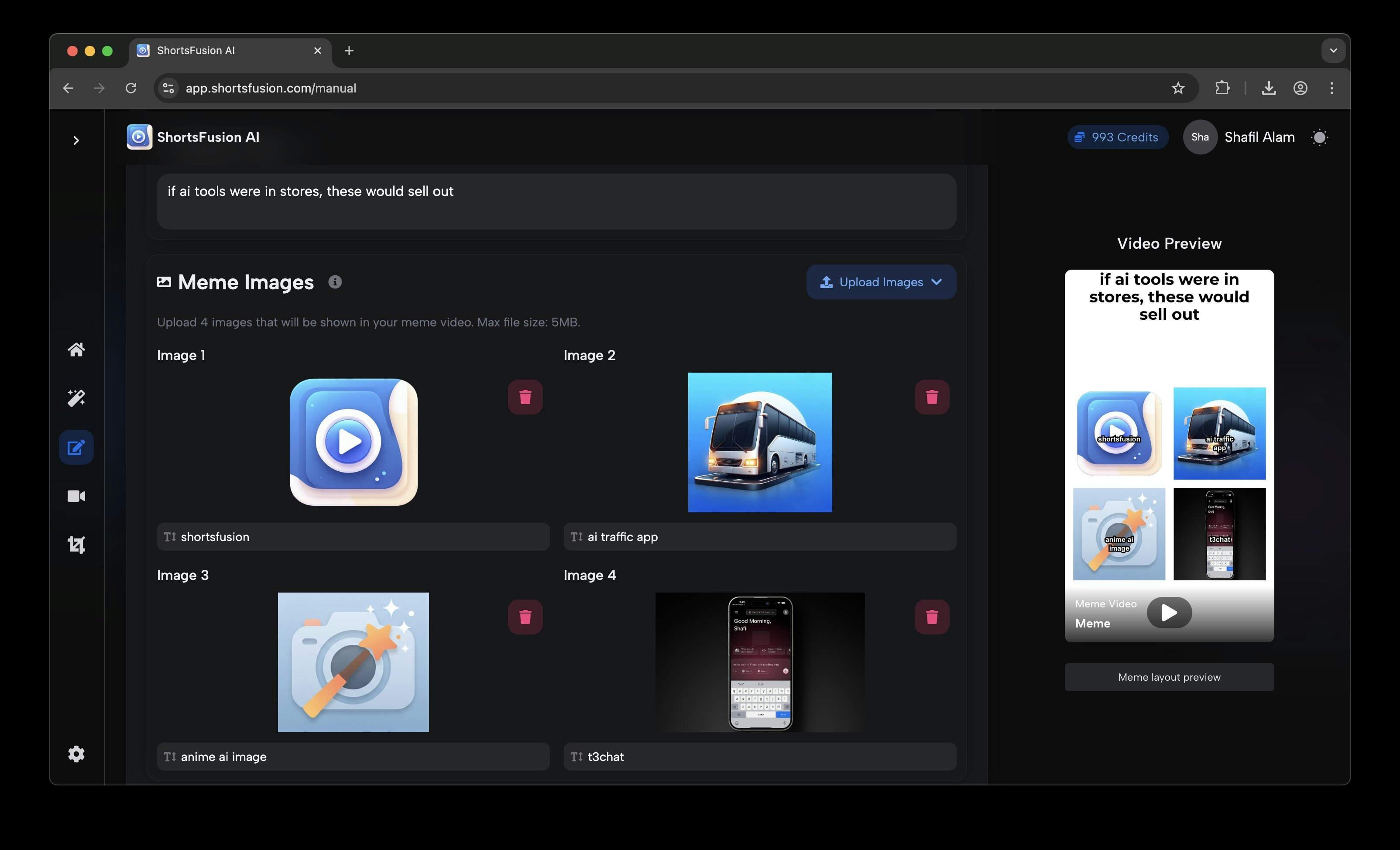Open a new browser tab
The height and width of the screenshot is (850, 1400).
click(x=349, y=51)
